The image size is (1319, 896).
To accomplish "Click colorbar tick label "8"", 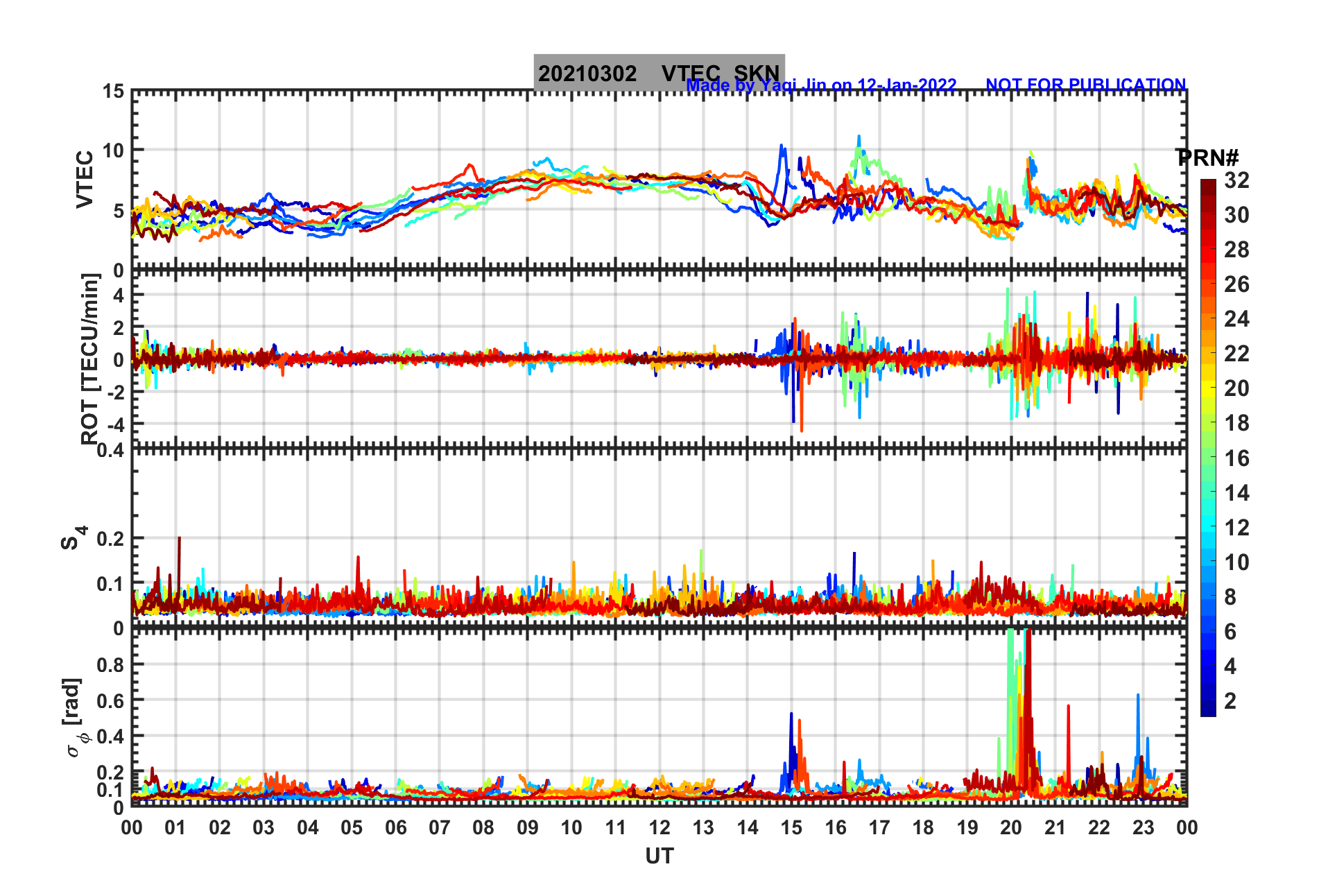I will [x=1230, y=597].
